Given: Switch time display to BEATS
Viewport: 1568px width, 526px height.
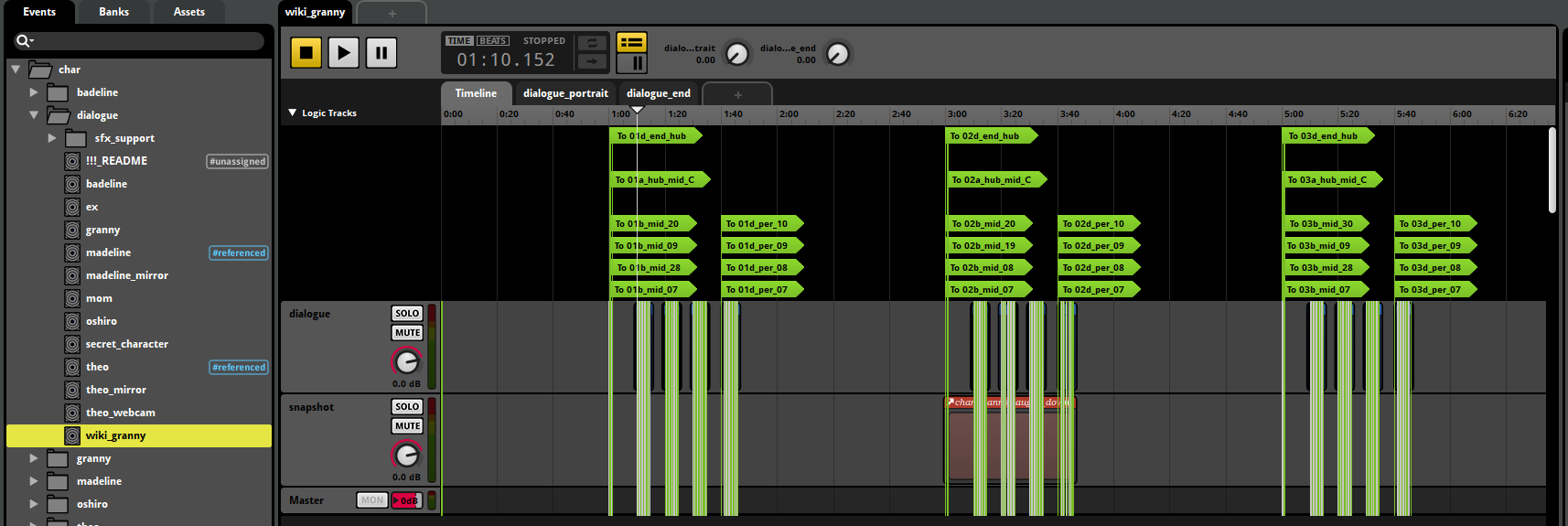Looking at the screenshot, I should click(493, 41).
